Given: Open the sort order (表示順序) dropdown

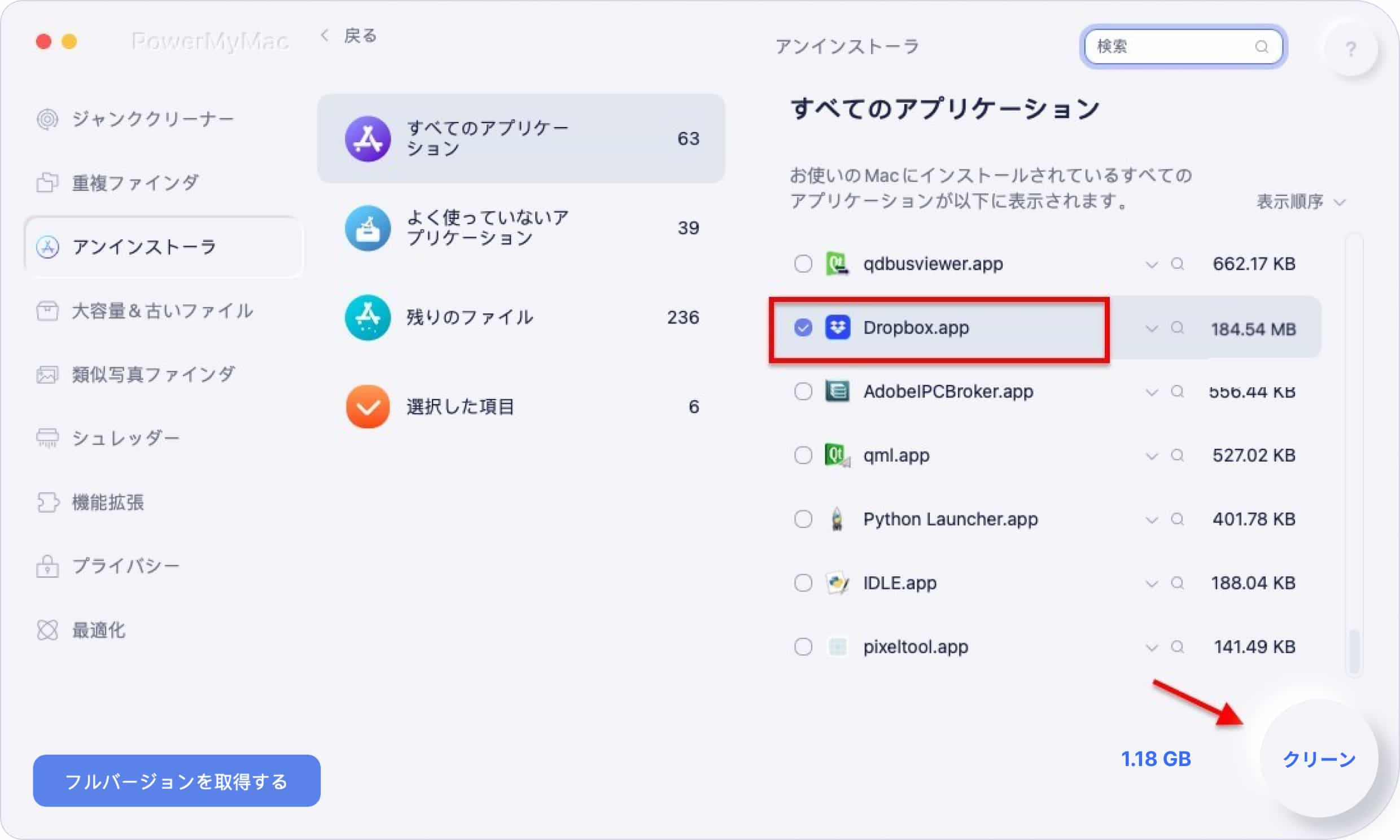Looking at the screenshot, I should 1301,202.
